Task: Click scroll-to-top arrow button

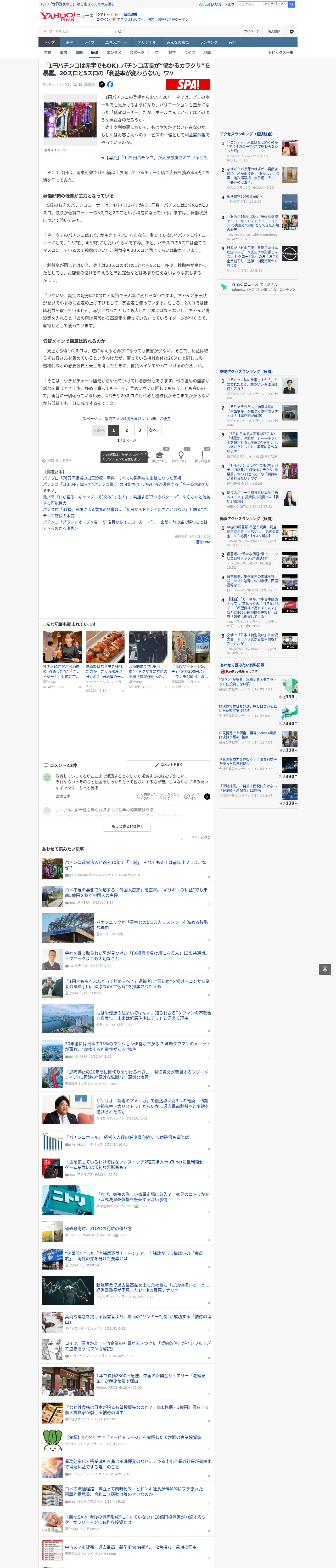Action: [x=325, y=970]
